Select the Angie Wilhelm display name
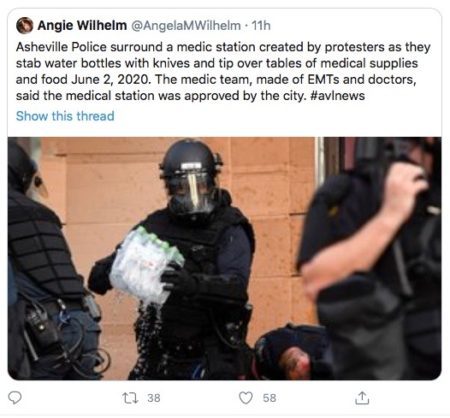The width and height of the screenshot is (450, 418). [x=82, y=25]
